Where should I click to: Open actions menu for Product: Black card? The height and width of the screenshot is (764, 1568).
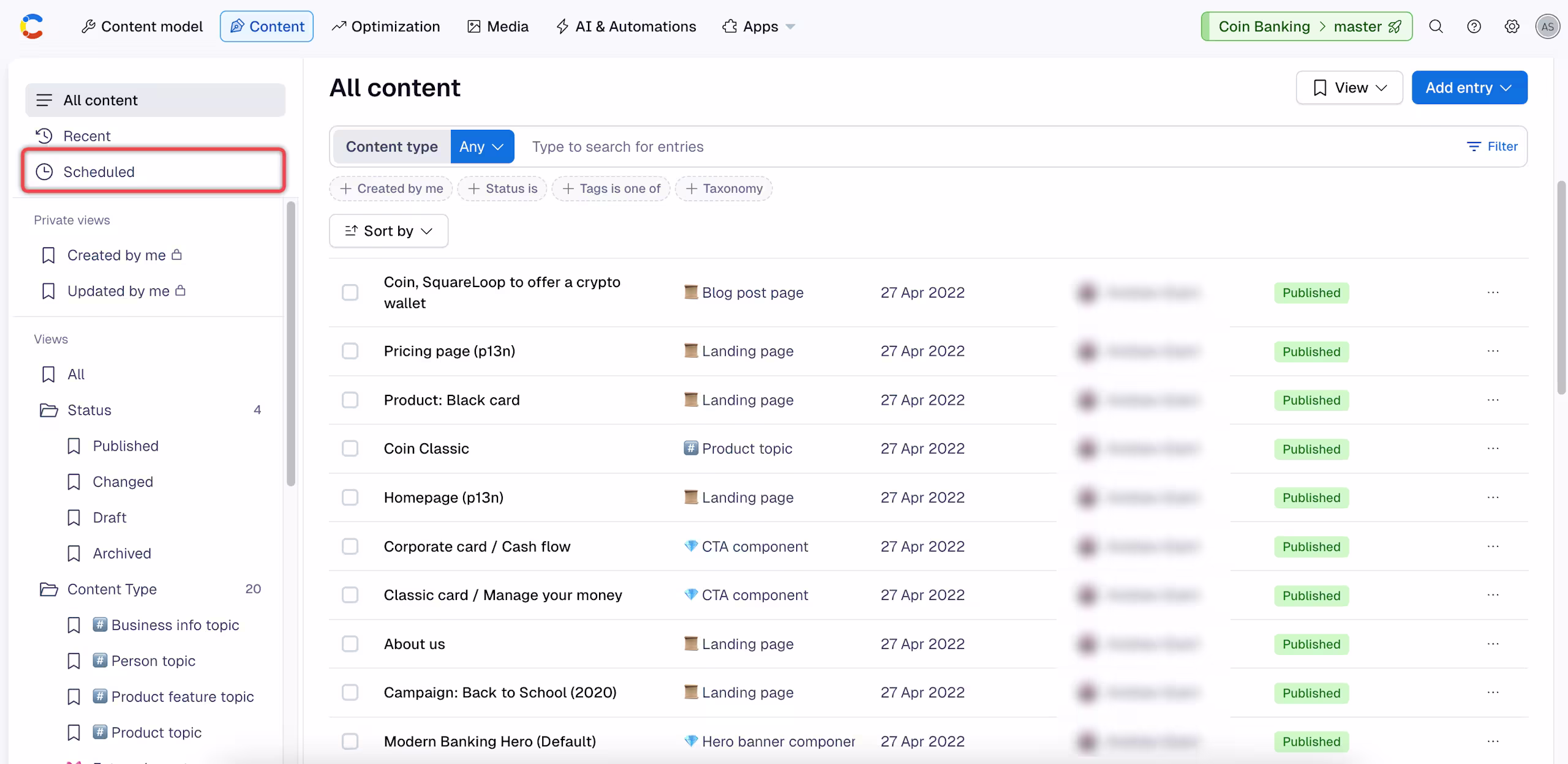tap(1493, 400)
